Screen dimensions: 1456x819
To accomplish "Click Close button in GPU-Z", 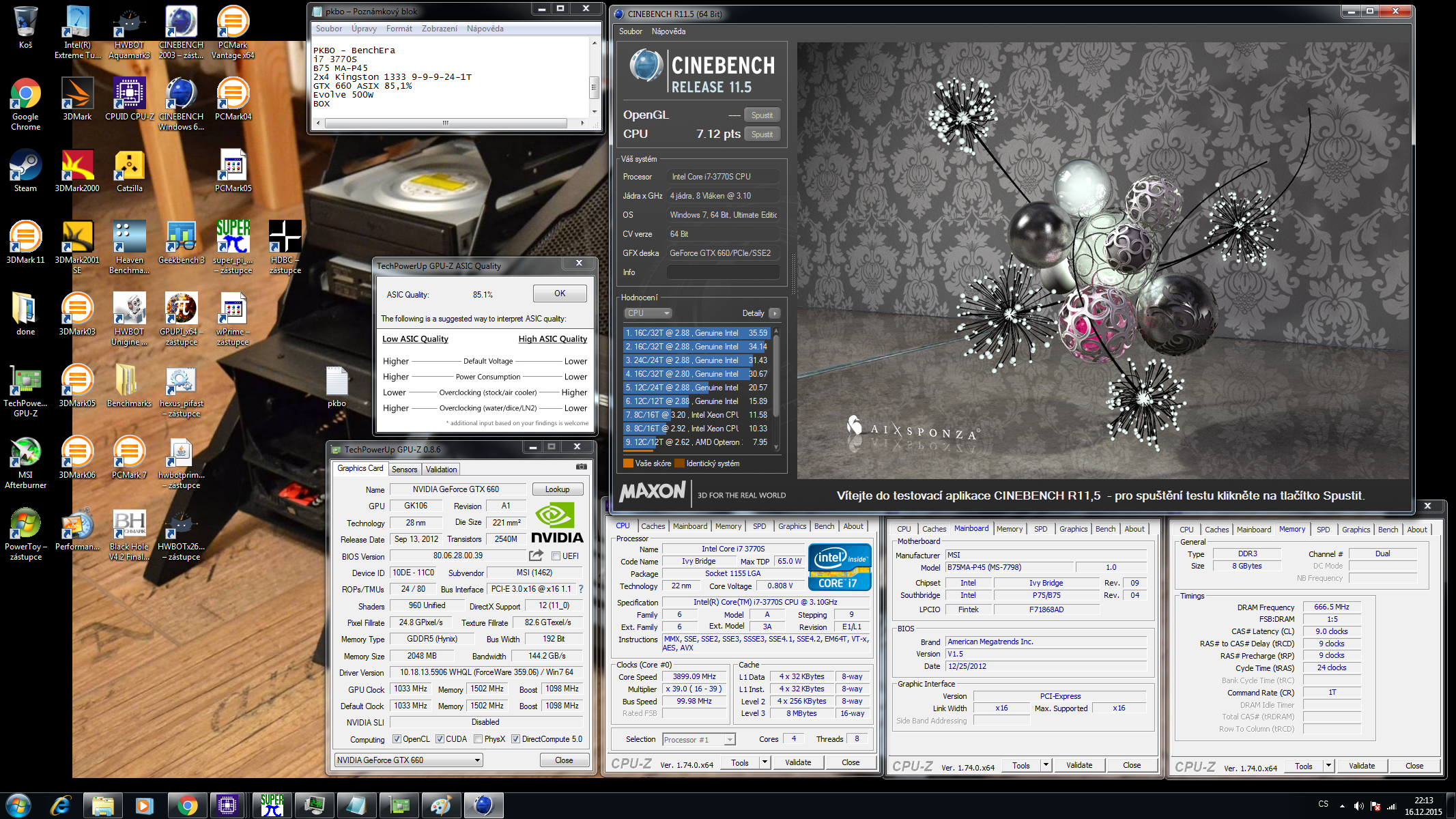I will [x=564, y=760].
